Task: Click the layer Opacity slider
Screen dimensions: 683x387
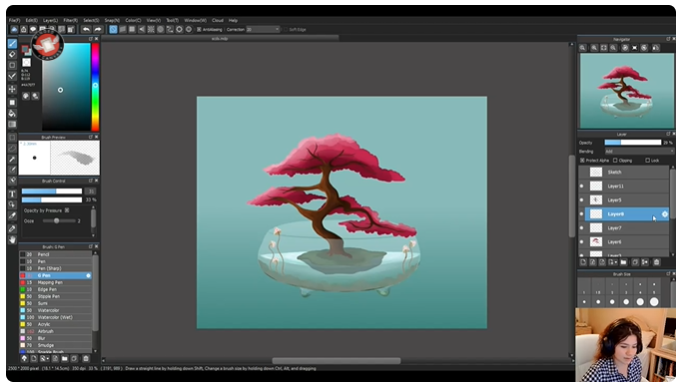Action: pyautogui.click(x=632, y=143)
